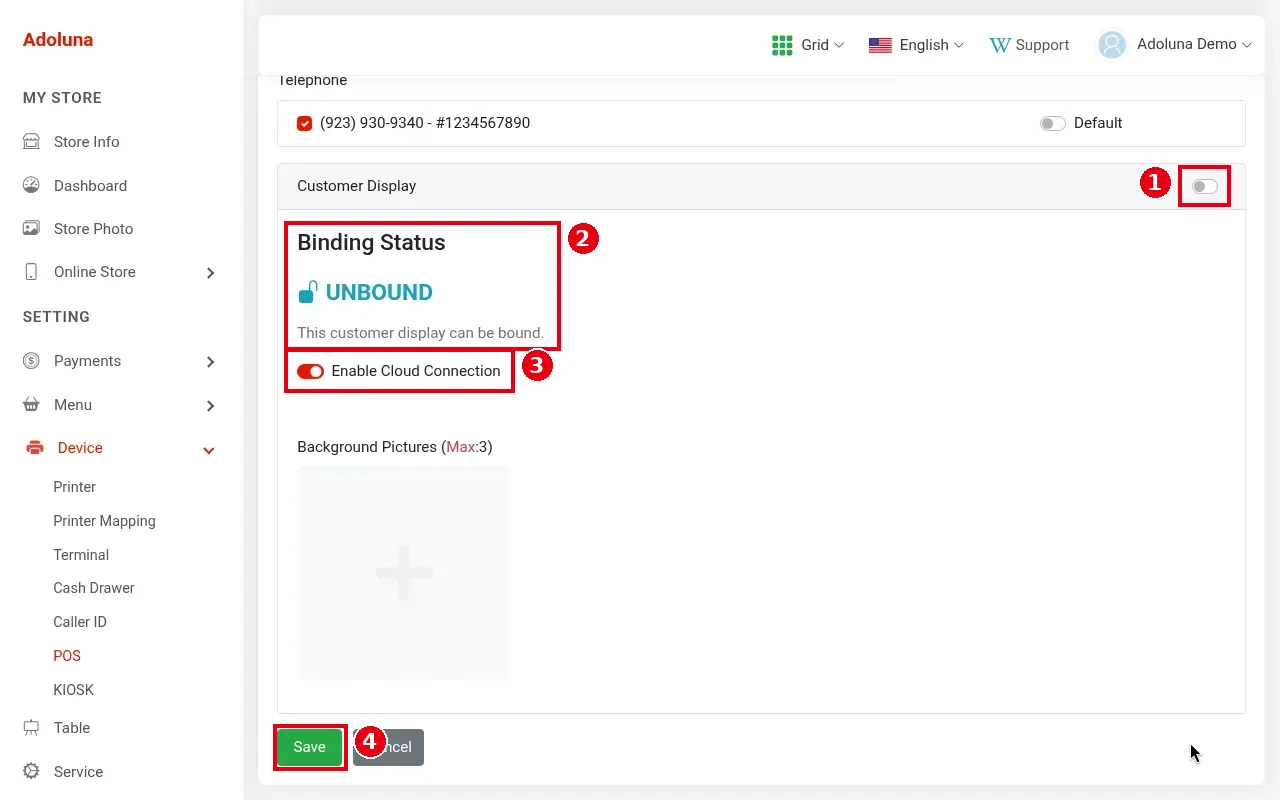Viewport: 1280px width, 800px height.
Task: Click the Online Store phone icon
Action: point(31,272)
